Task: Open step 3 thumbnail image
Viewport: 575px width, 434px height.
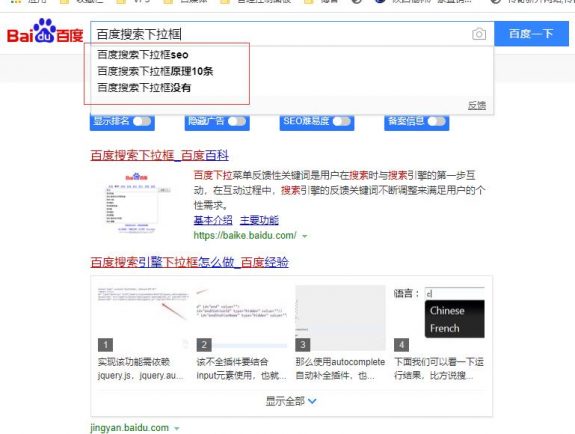Action: click(340, 318)
